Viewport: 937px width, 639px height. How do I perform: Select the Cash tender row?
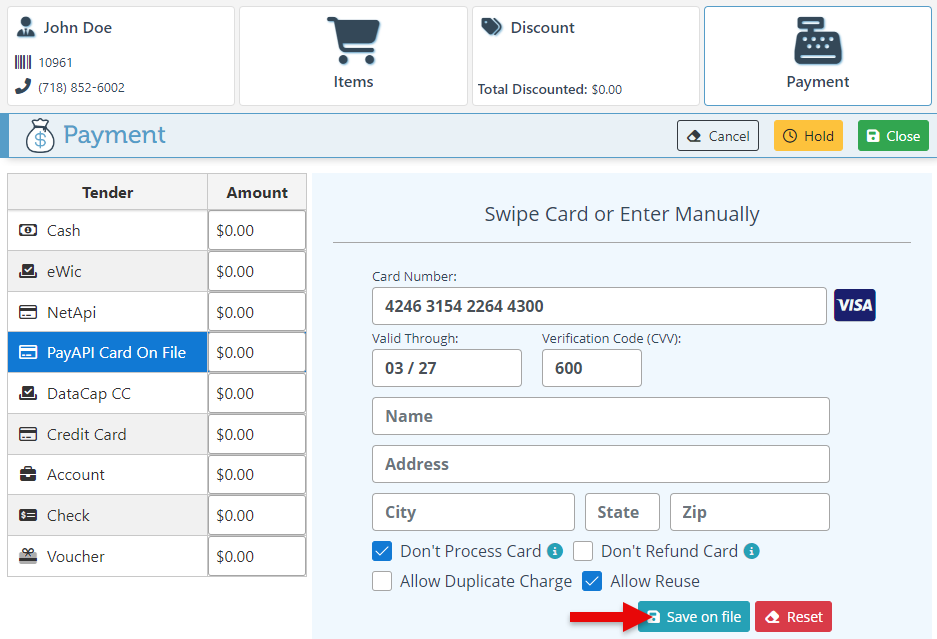click(x=107, y=231)
